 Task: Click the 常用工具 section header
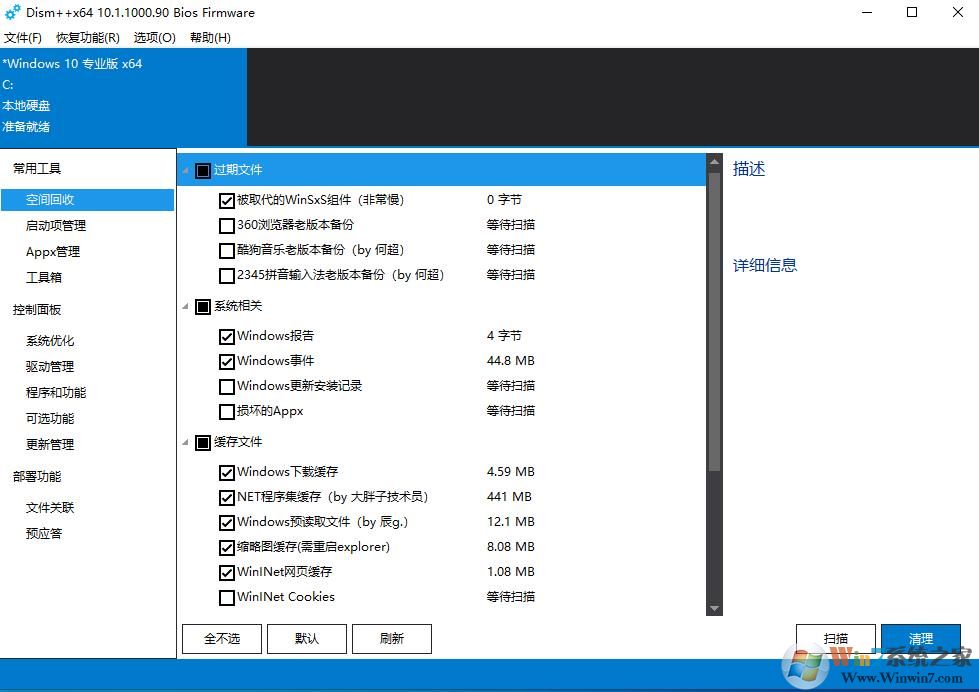point(37,169)
